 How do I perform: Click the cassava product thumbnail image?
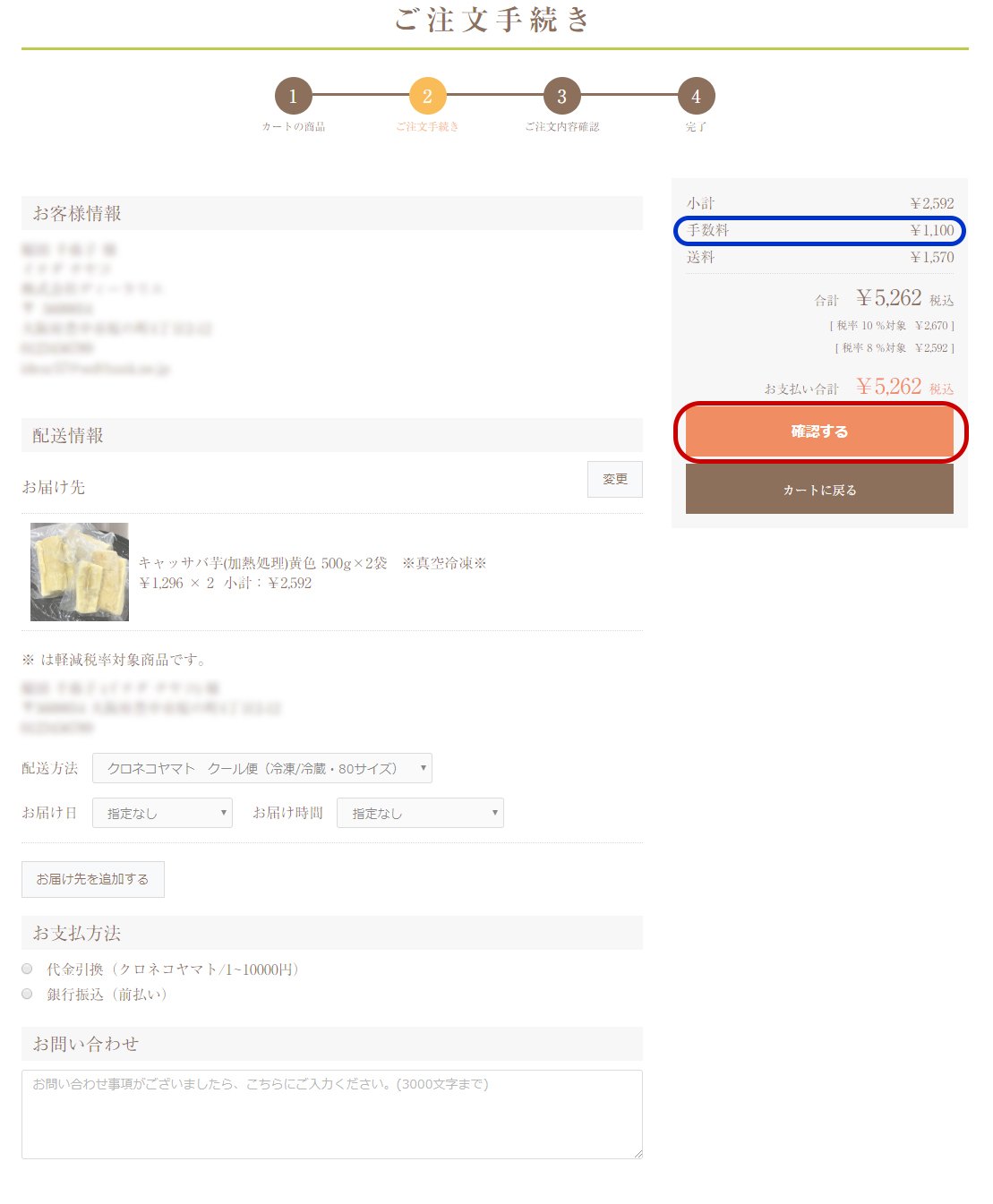pyautogui.click(x=80, y=572)
